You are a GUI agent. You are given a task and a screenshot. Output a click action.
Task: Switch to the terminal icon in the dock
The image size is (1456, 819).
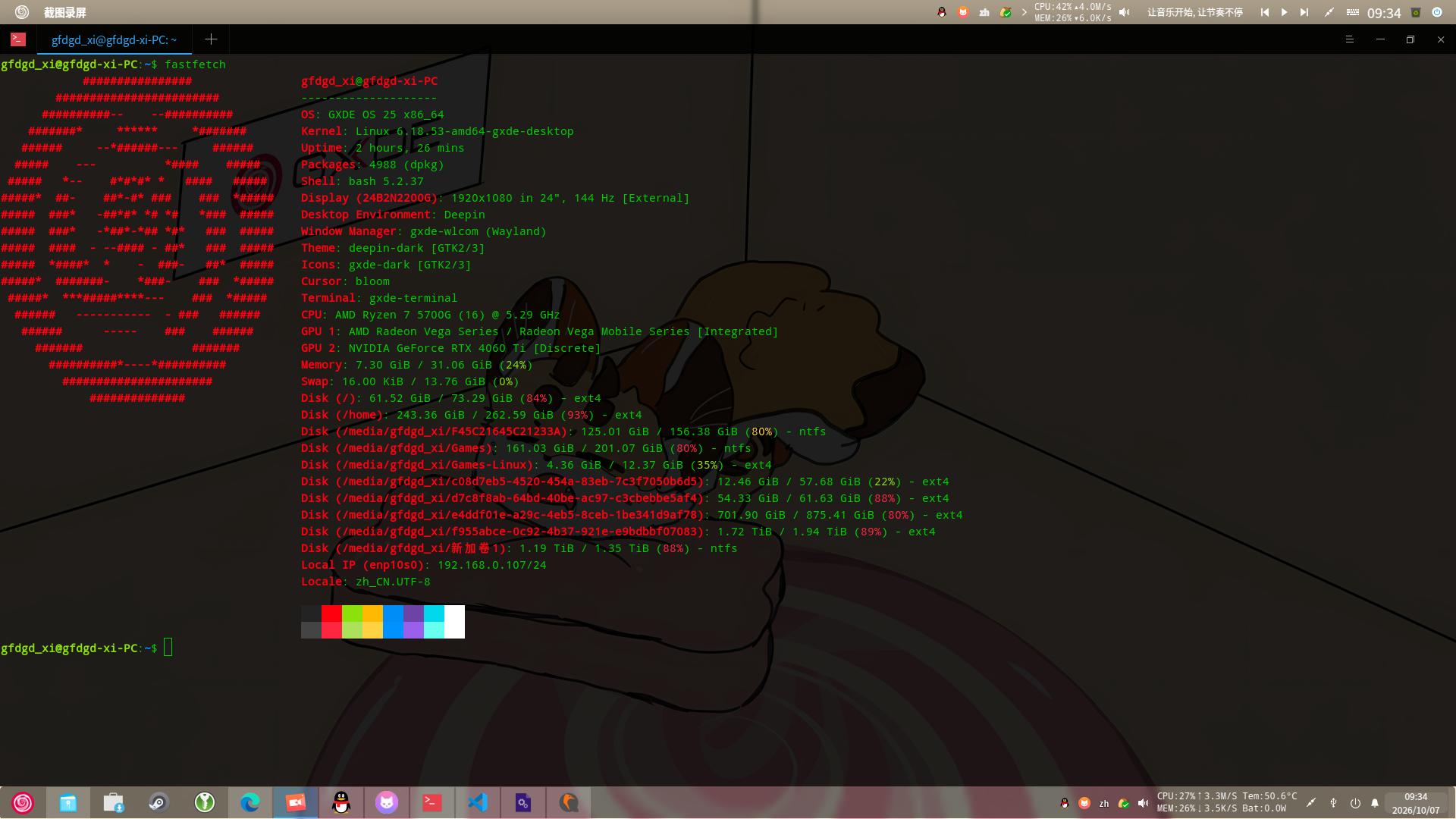click(432, 802)
